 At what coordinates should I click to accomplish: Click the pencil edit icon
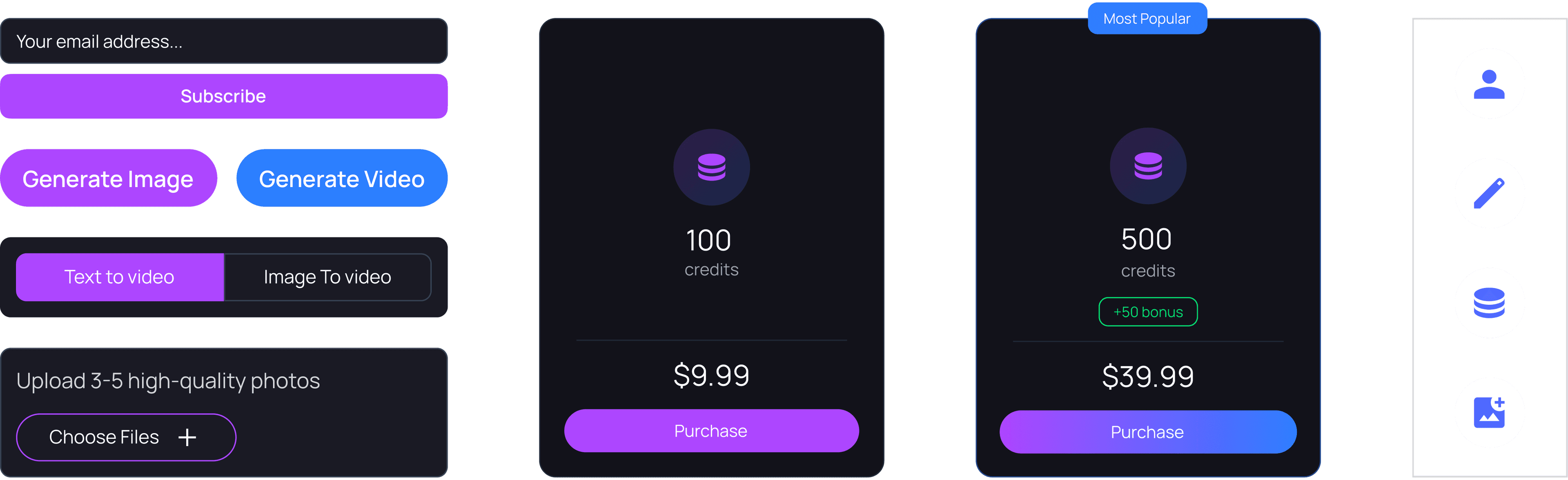pyautogui.click(x=1489, y=194)
